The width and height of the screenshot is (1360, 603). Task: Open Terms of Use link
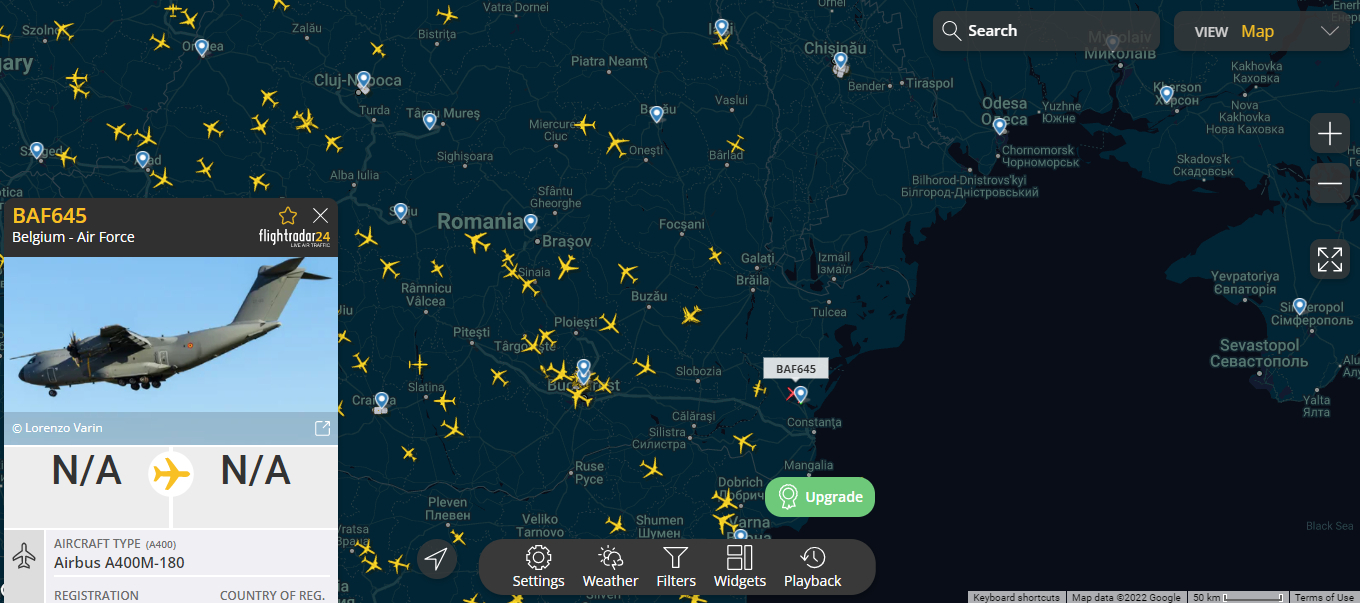1325,597
